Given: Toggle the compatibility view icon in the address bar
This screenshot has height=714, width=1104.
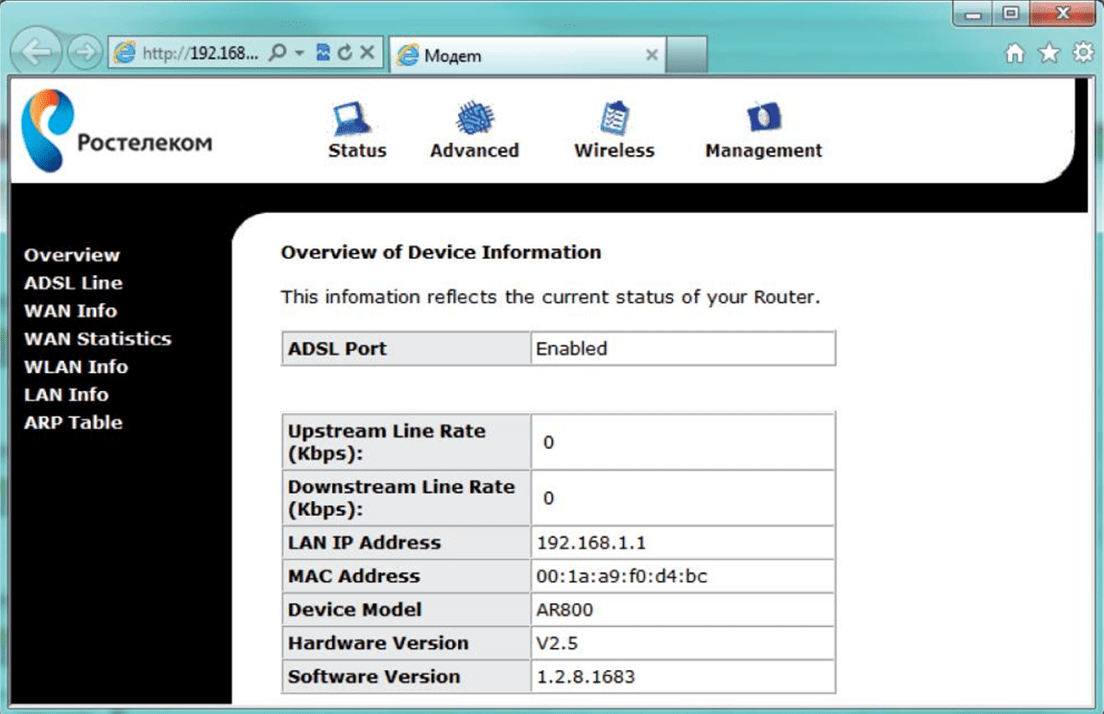Looking at the screenshot, I should [322, 52].
